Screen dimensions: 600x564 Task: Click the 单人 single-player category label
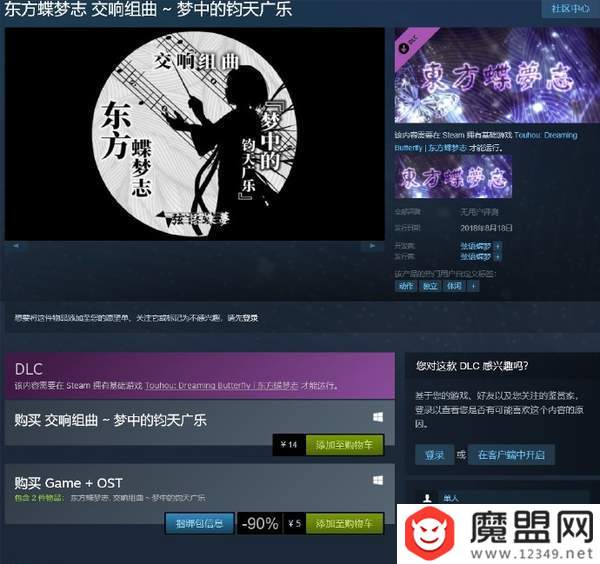(451, 498)
